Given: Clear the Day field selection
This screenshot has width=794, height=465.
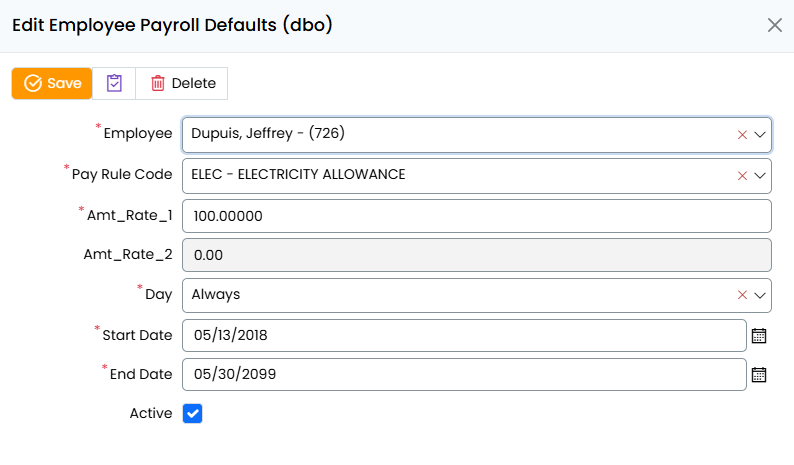Looking at the screenshot, I should click(742, 295).
